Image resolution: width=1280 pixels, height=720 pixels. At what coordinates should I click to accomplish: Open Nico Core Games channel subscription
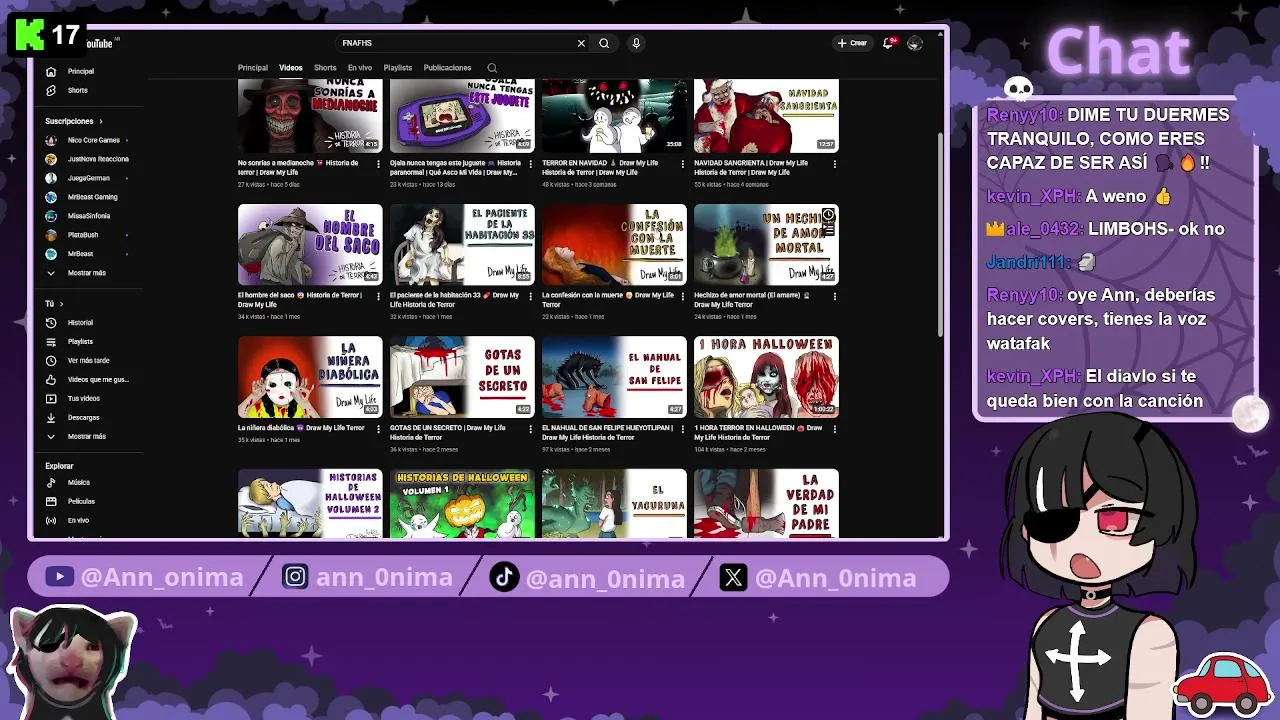click(x=86, y=140)
